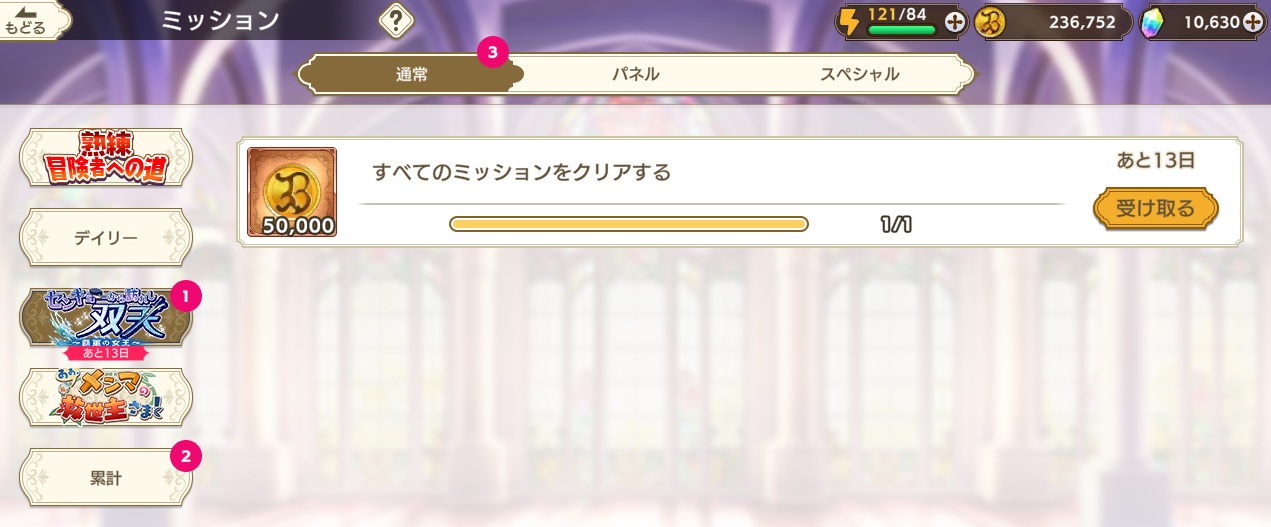Click the mission progress bar showing 1/1
The image size is (1271, 527).
(x=629, y=224)
